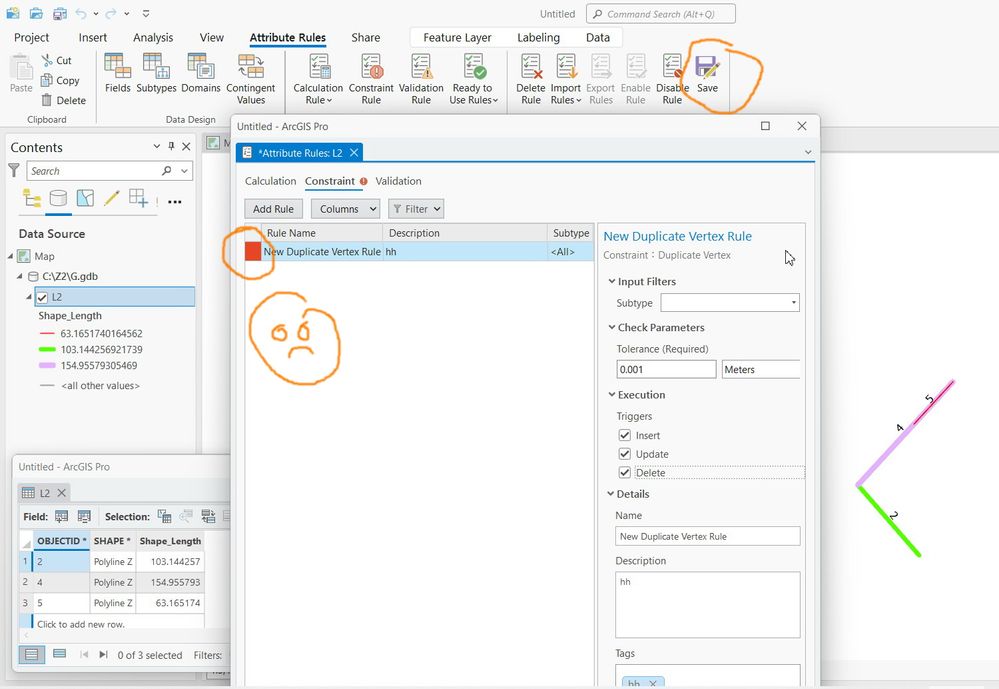The image size is (999, 689).
Task: Switch Contents to List By Data Source
Action: [58, 198]
